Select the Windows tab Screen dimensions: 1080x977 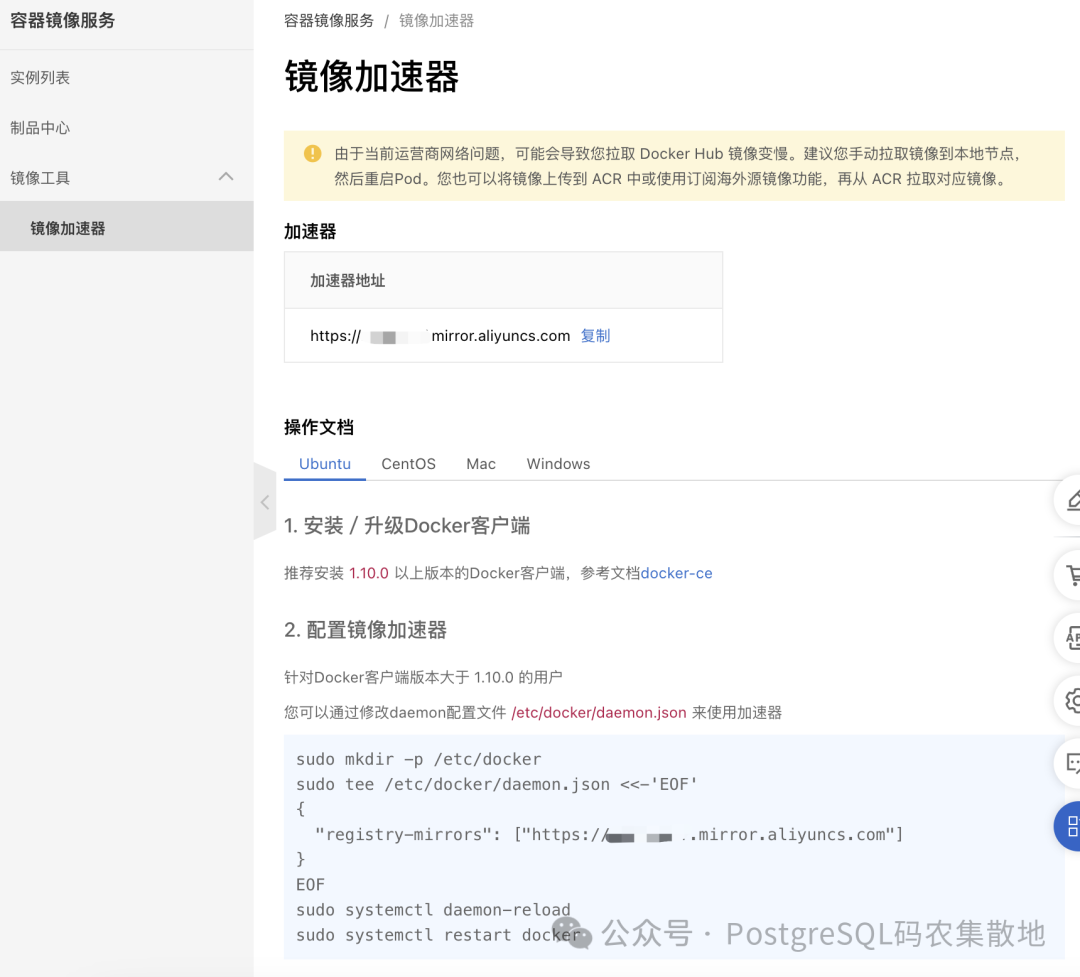click(x=558, y=464)
